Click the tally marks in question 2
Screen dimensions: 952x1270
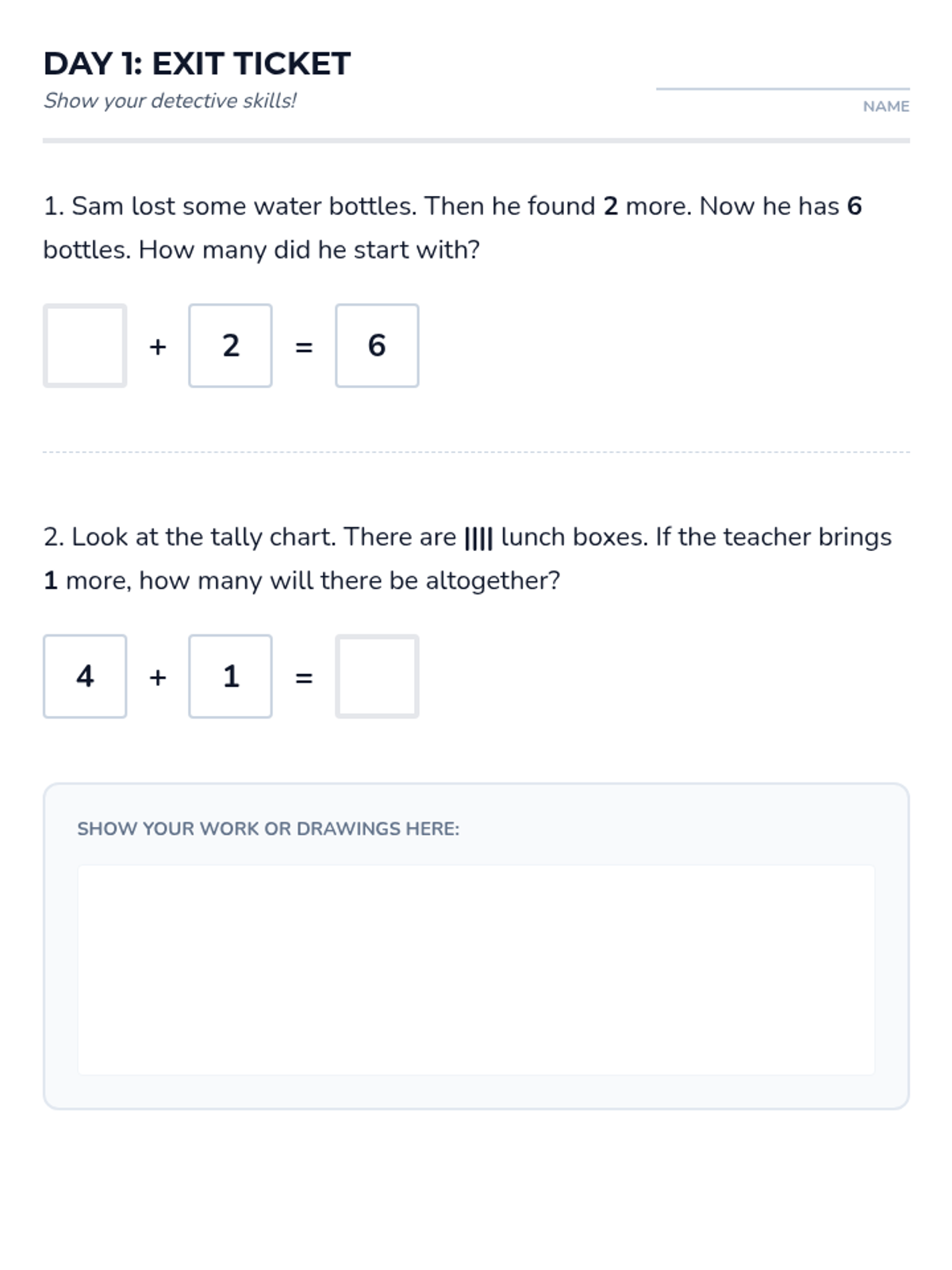pyautogui.click(x=478, y=538)
